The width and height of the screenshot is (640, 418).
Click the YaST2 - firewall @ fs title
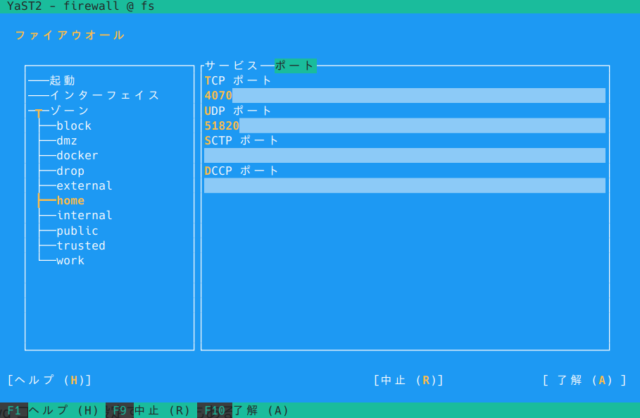coord(81,6)
